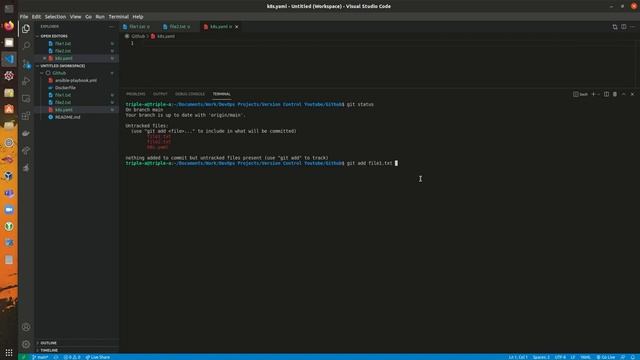Image resolution: width=640 pixels, height=360 pixels.
Task: Show Applications grid in Ubuntu dock
Action: tap(9, 352)
